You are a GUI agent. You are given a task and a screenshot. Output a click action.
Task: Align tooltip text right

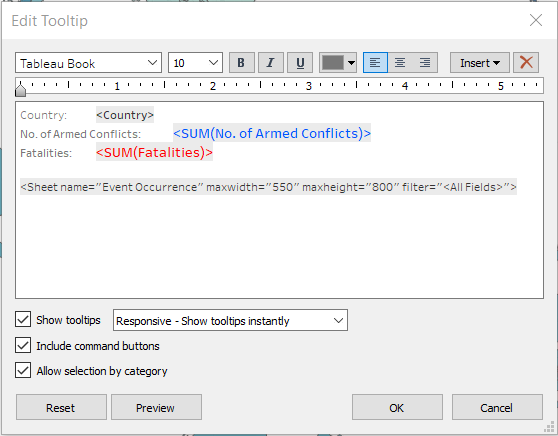[x=425, y=63]
